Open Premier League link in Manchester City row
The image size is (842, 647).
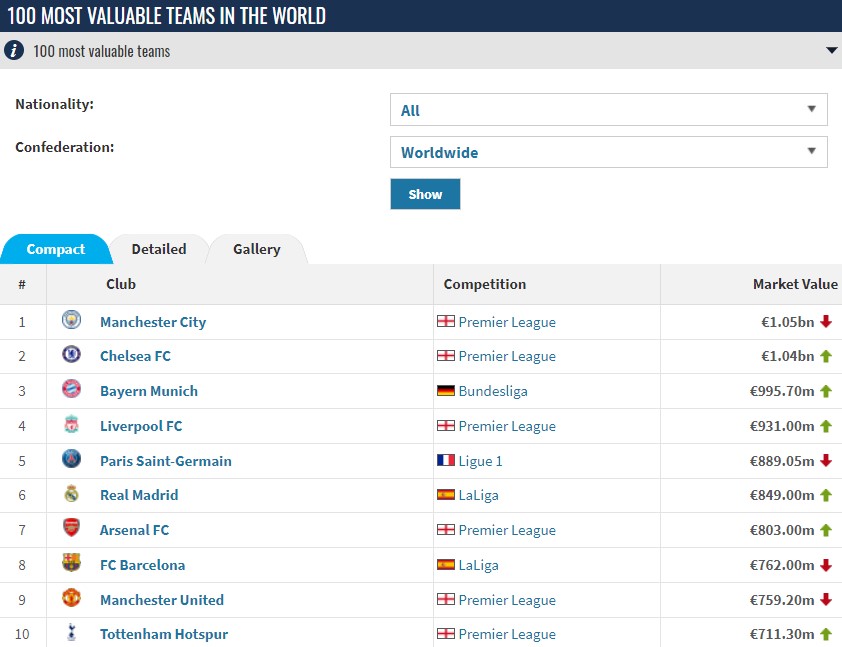(507, 322)
